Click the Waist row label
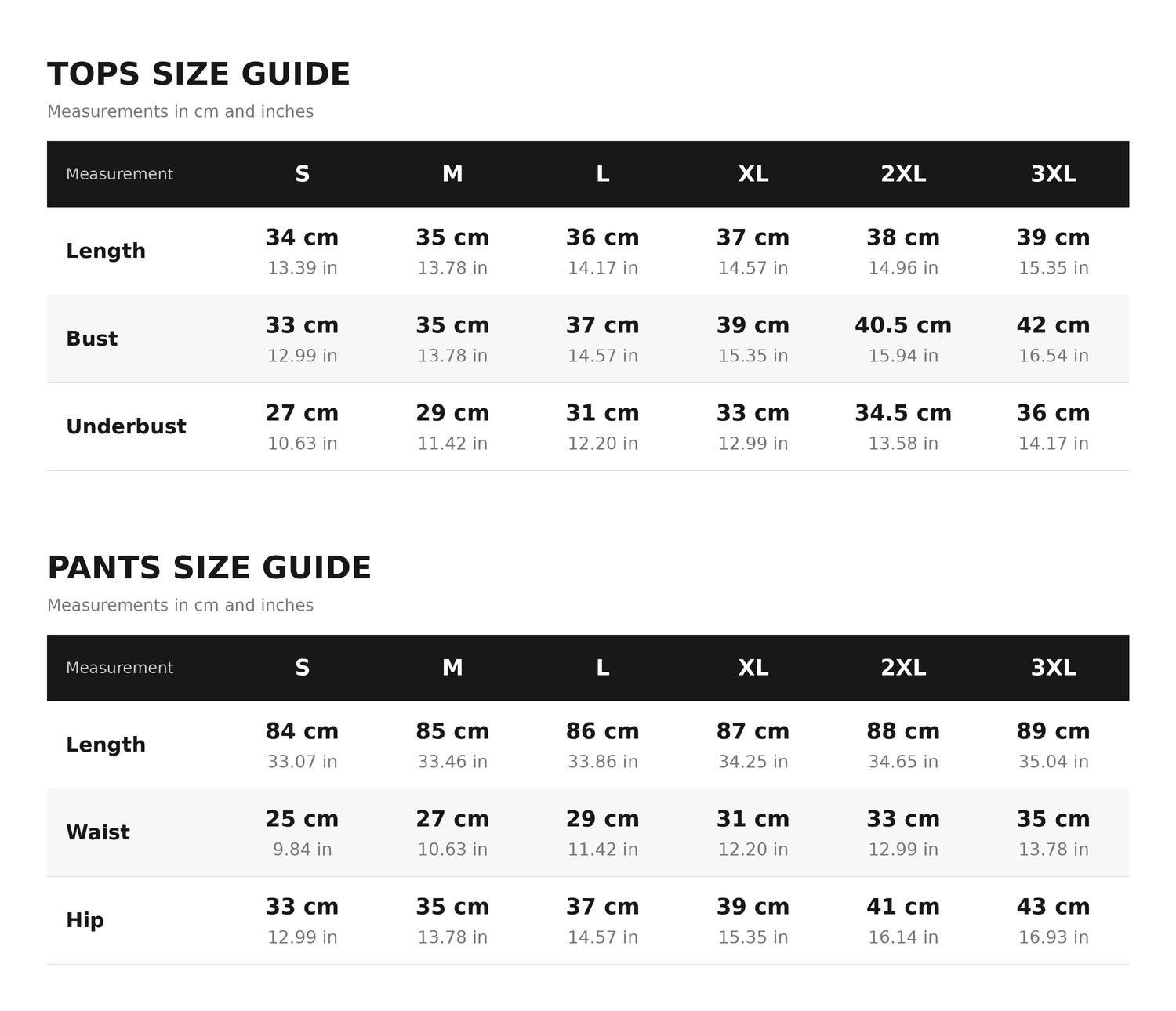1176x1011 pixels. point(98,832)
